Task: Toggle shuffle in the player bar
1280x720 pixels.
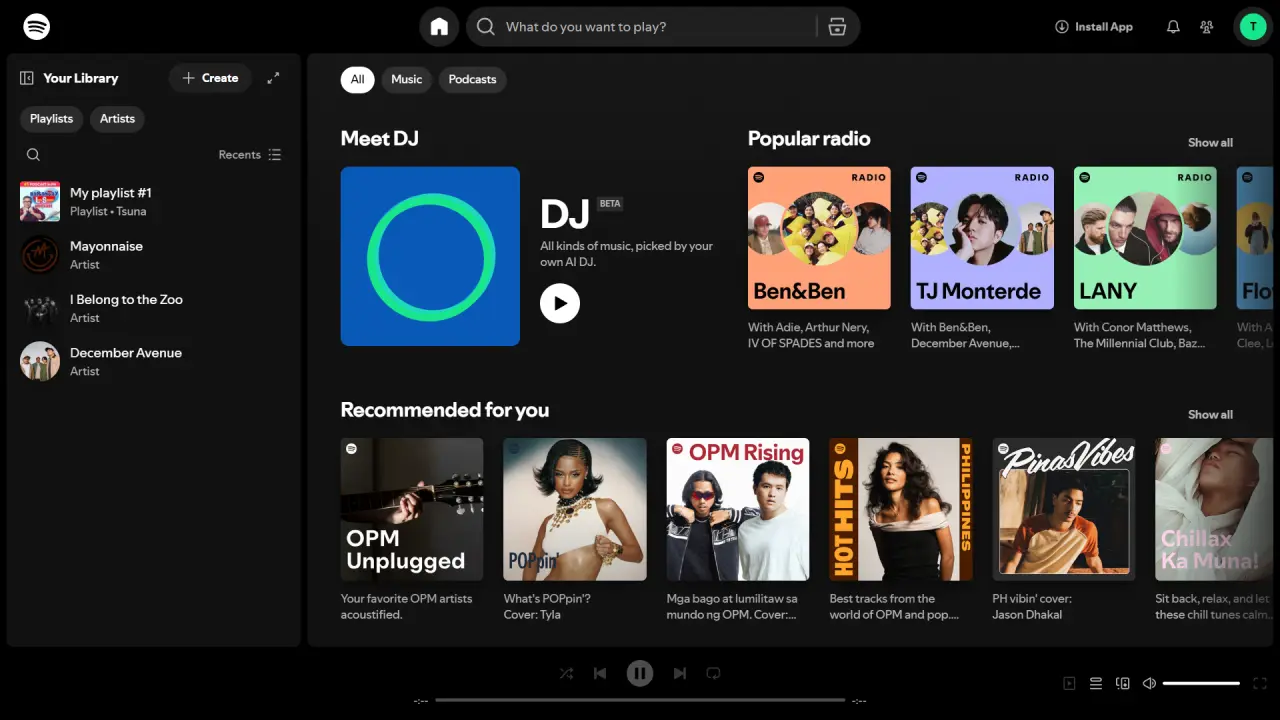Action: coord(567,673)
